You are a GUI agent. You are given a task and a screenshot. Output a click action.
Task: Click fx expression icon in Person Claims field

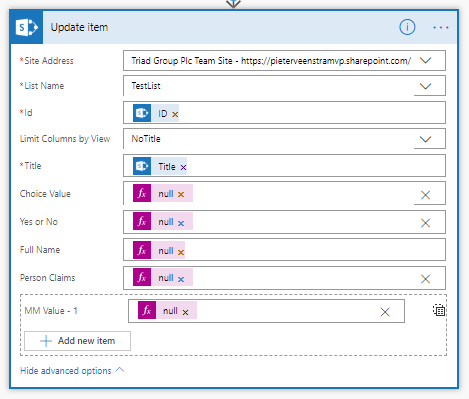(x=142, y=277)
